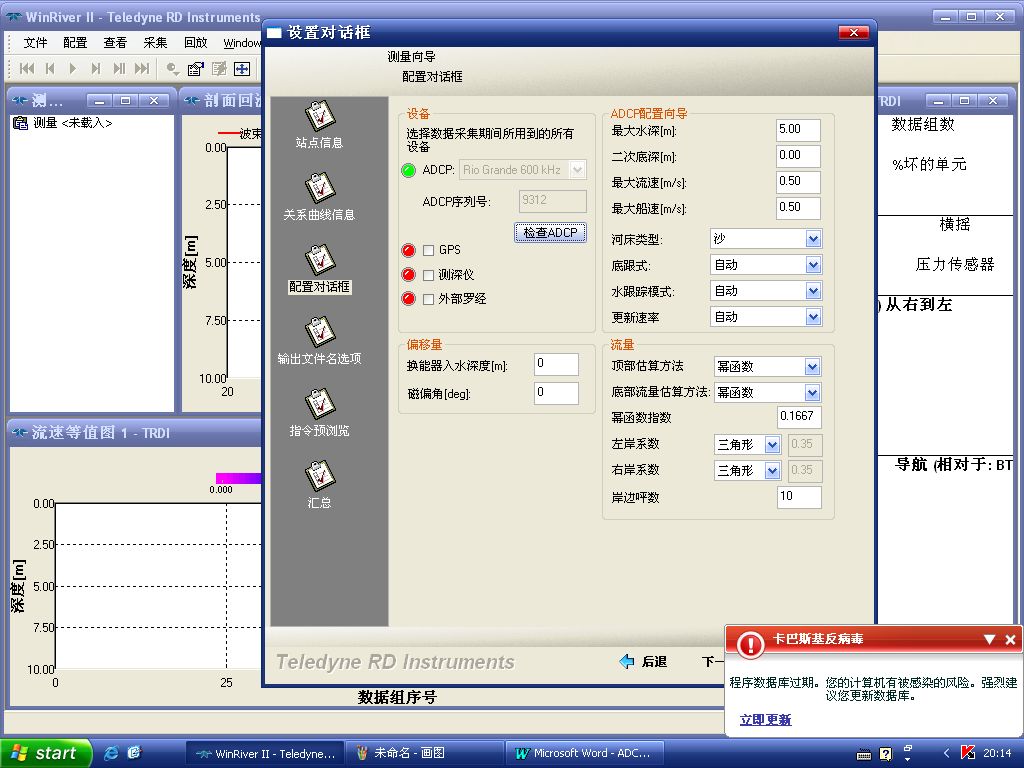The width and height of the screenshot is (1024, 768).
Task: Open the 指令预浏览 sidebar icon
Action: (319, 404)
